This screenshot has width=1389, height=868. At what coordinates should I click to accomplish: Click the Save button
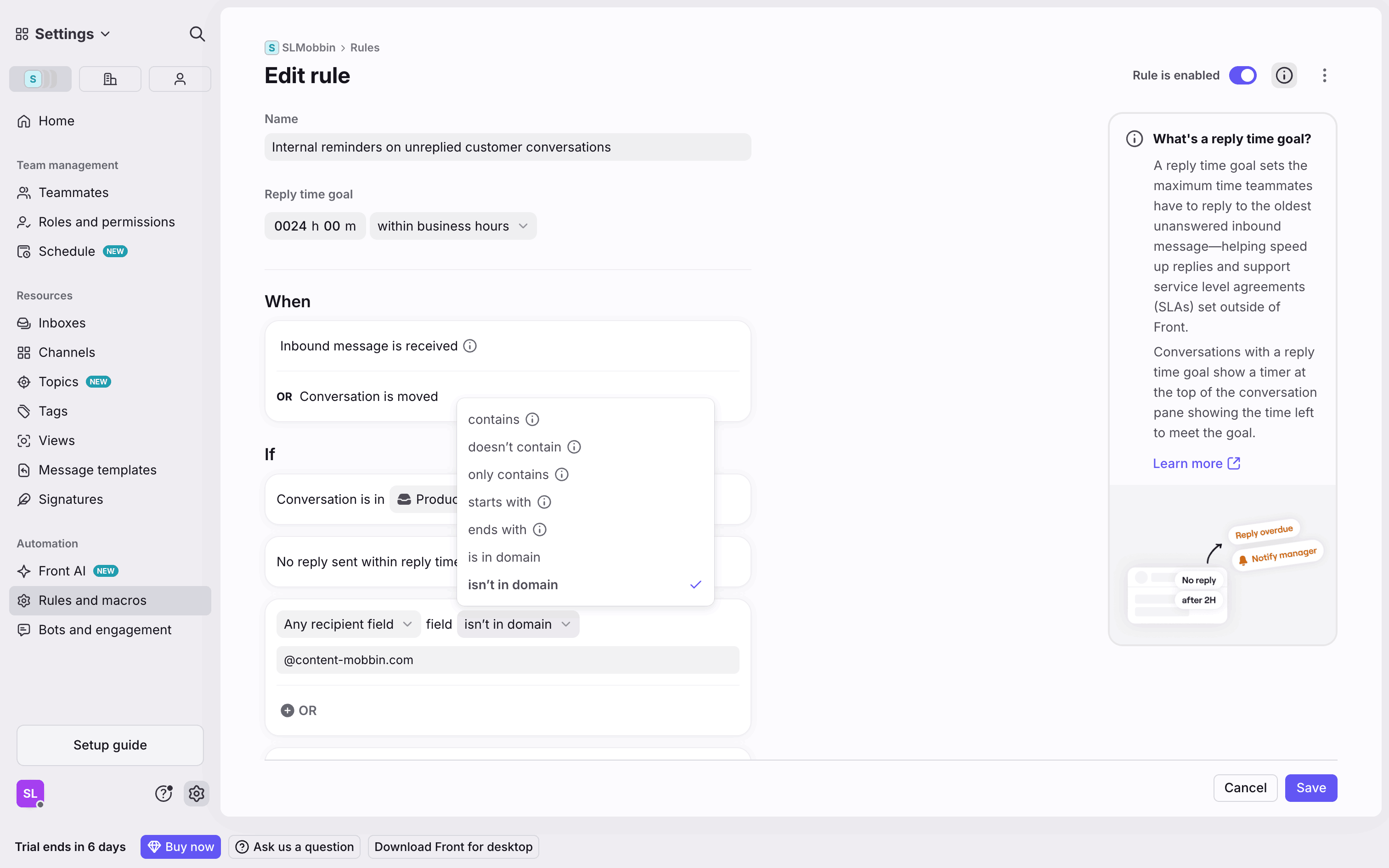point(1310,788)
